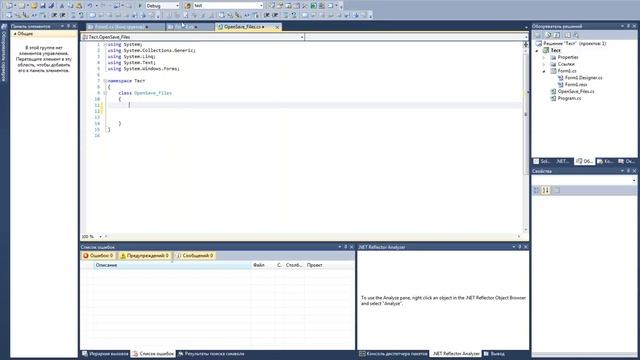Image resolution: width=640 pixels, height=360 pixels.
Task: Open the Debug configuration dropdown
Action: tap(177, 6)
